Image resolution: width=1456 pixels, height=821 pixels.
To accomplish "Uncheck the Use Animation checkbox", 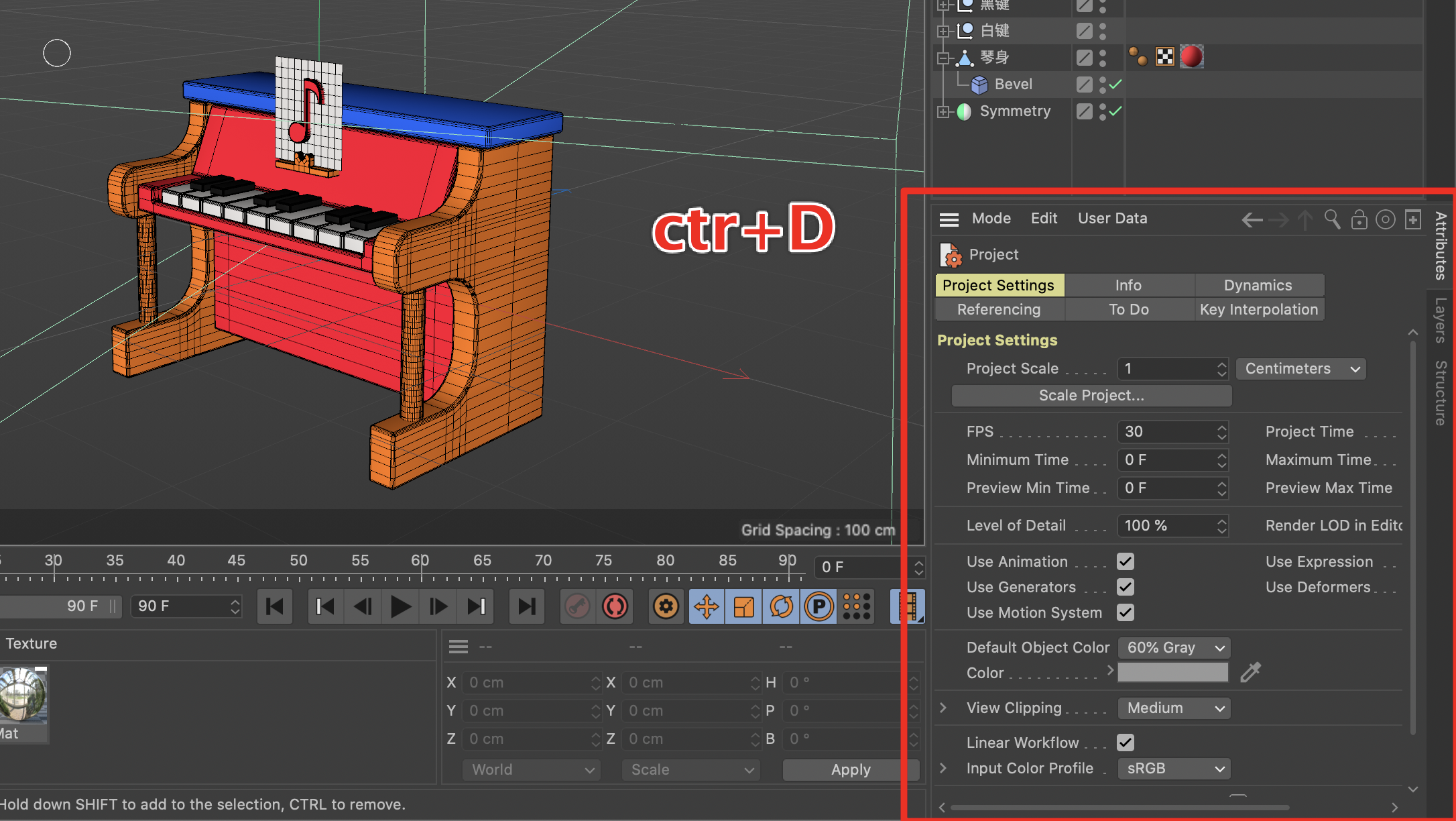I will [x=1126, y=561].
